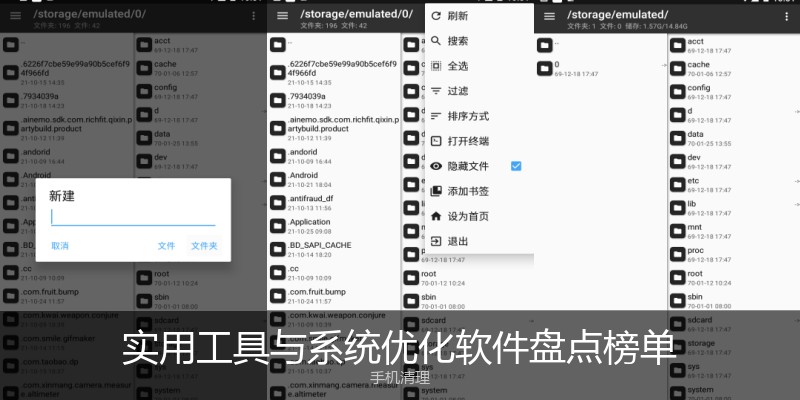
Task: Click 文件 button in 新建 dialog
Action: point(166,246)
